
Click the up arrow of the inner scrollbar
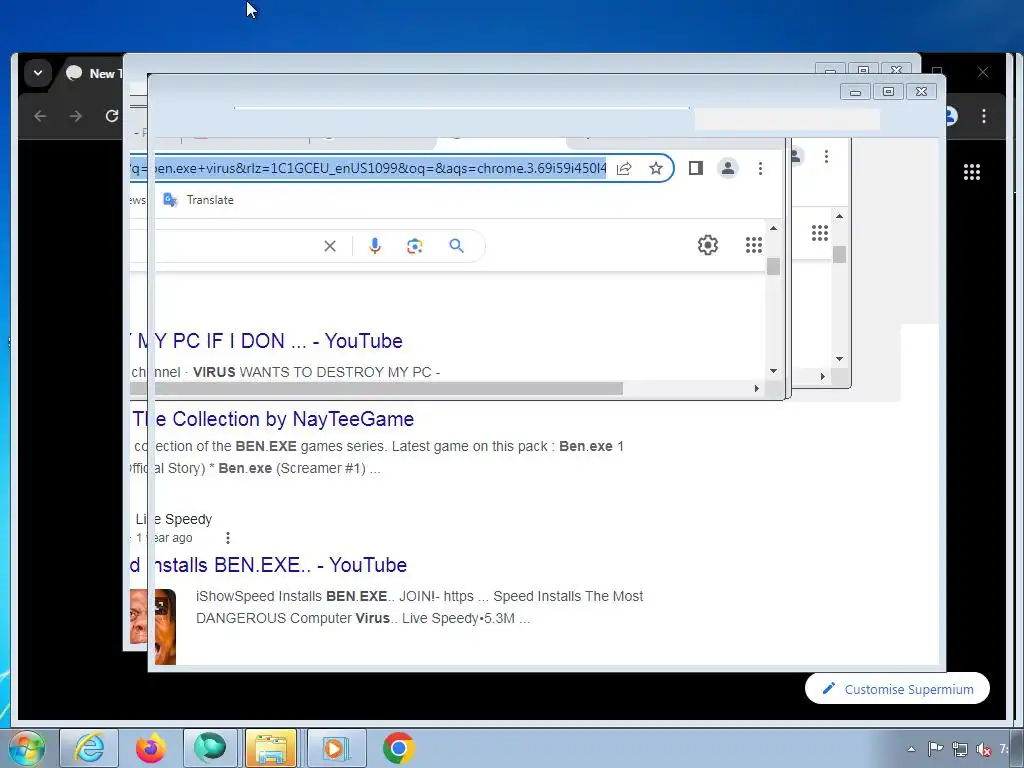pyautogui.click(x=773, y=229)
